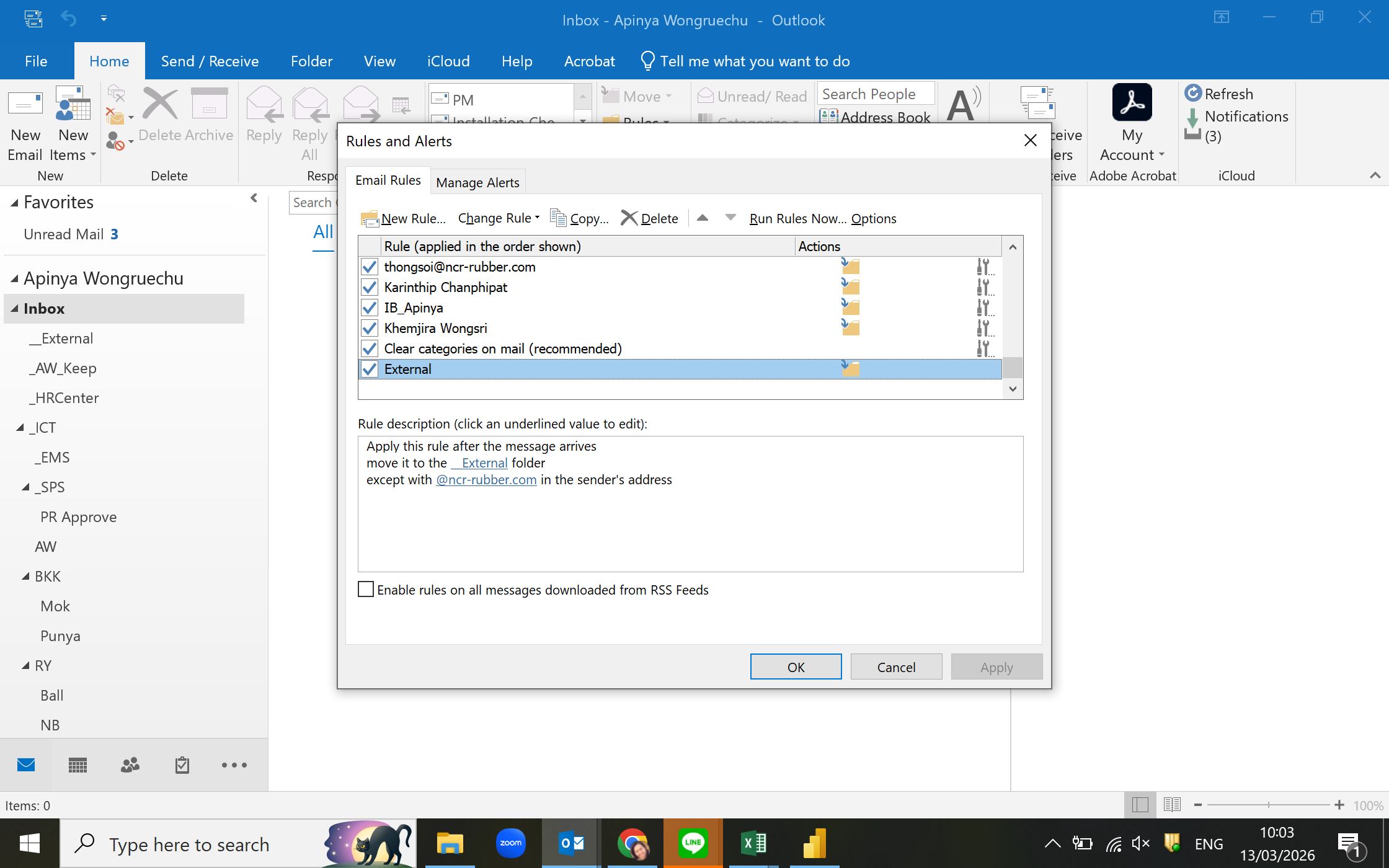The width and height of the screenshot is (1389, 868).
Task: Open Excel from the taskbar
Action: click(x=753, y=843)
